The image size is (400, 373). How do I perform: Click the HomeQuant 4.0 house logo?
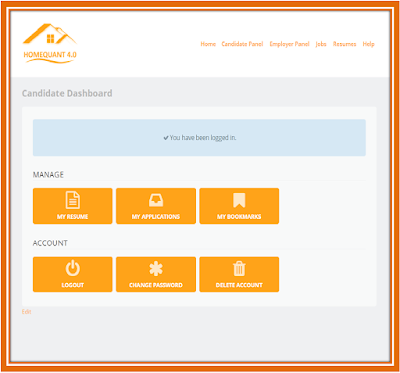pos(50,43)
